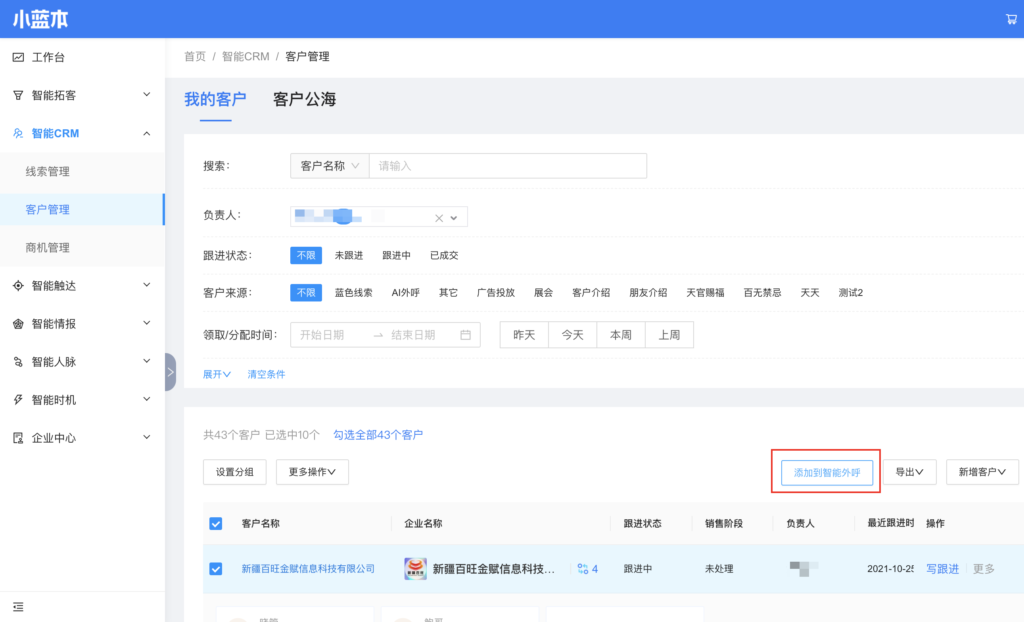The width and height of the screenshot is (1024, 622).
Task: Expand the 导出 export dropdown
Action: click(x=908, y=472)
